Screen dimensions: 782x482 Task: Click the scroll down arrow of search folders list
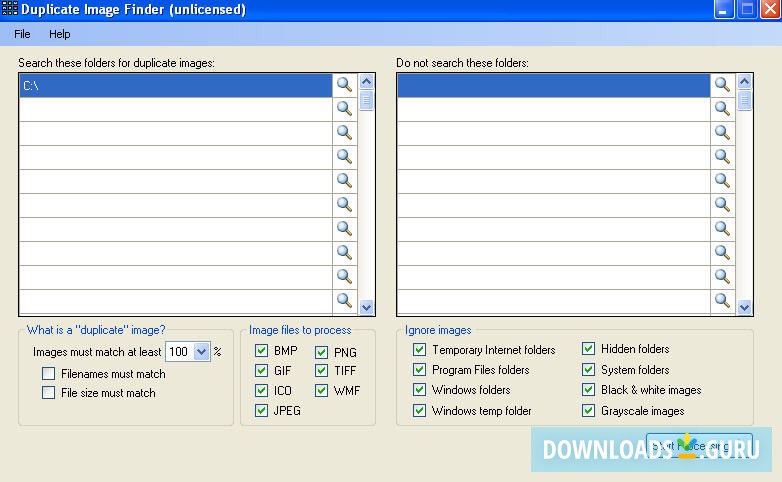coord(366,307)
